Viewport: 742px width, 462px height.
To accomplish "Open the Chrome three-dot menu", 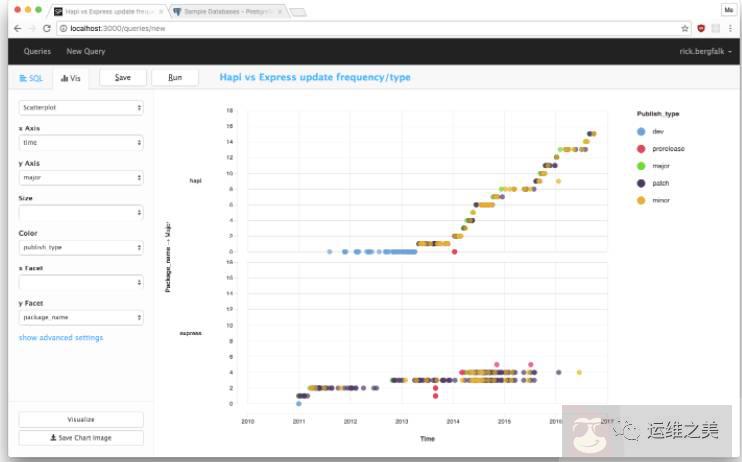I will tap(731, 29).
